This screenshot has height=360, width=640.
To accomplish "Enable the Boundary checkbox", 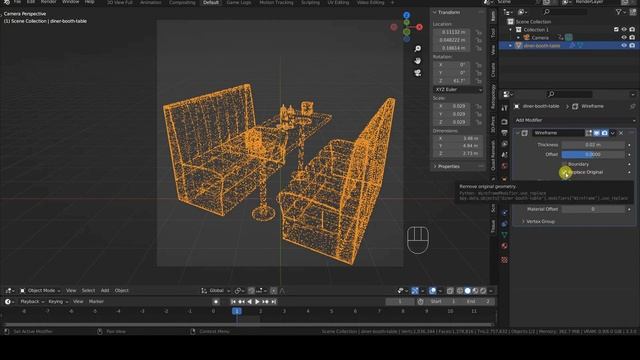I will click(564, 164).
